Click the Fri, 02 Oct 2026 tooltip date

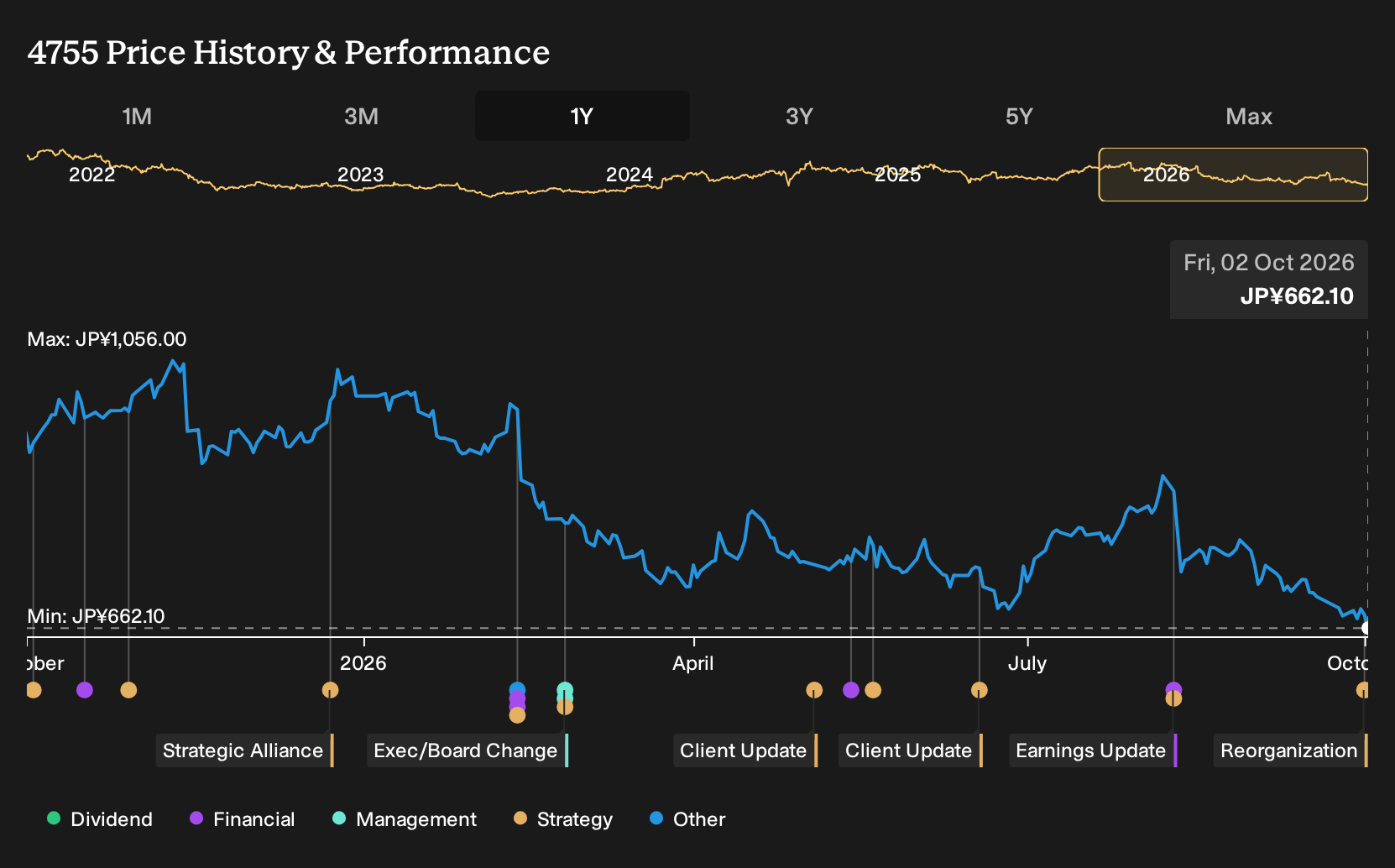tap(1268, 263)
